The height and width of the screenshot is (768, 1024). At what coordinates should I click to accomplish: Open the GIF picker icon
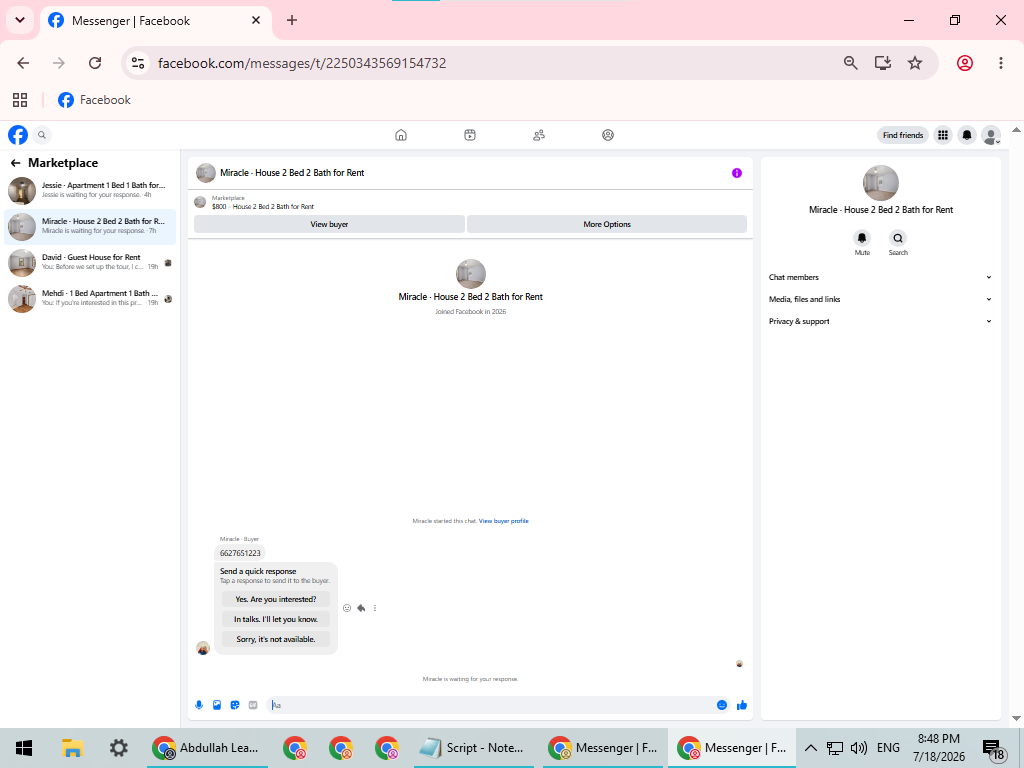[253, 705]
